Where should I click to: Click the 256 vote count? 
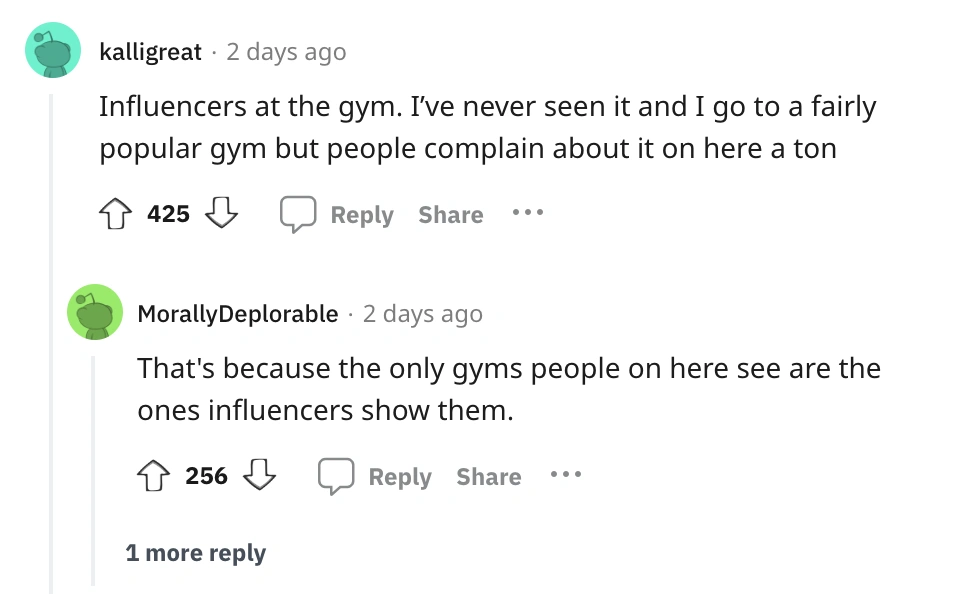coord(206,476)
